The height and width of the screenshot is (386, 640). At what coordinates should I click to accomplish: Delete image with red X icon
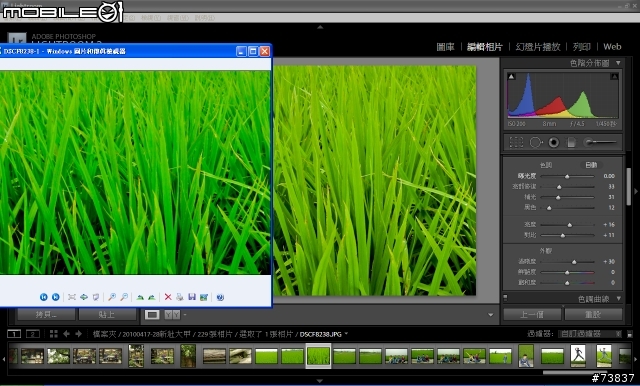click(x=168, y=297)
